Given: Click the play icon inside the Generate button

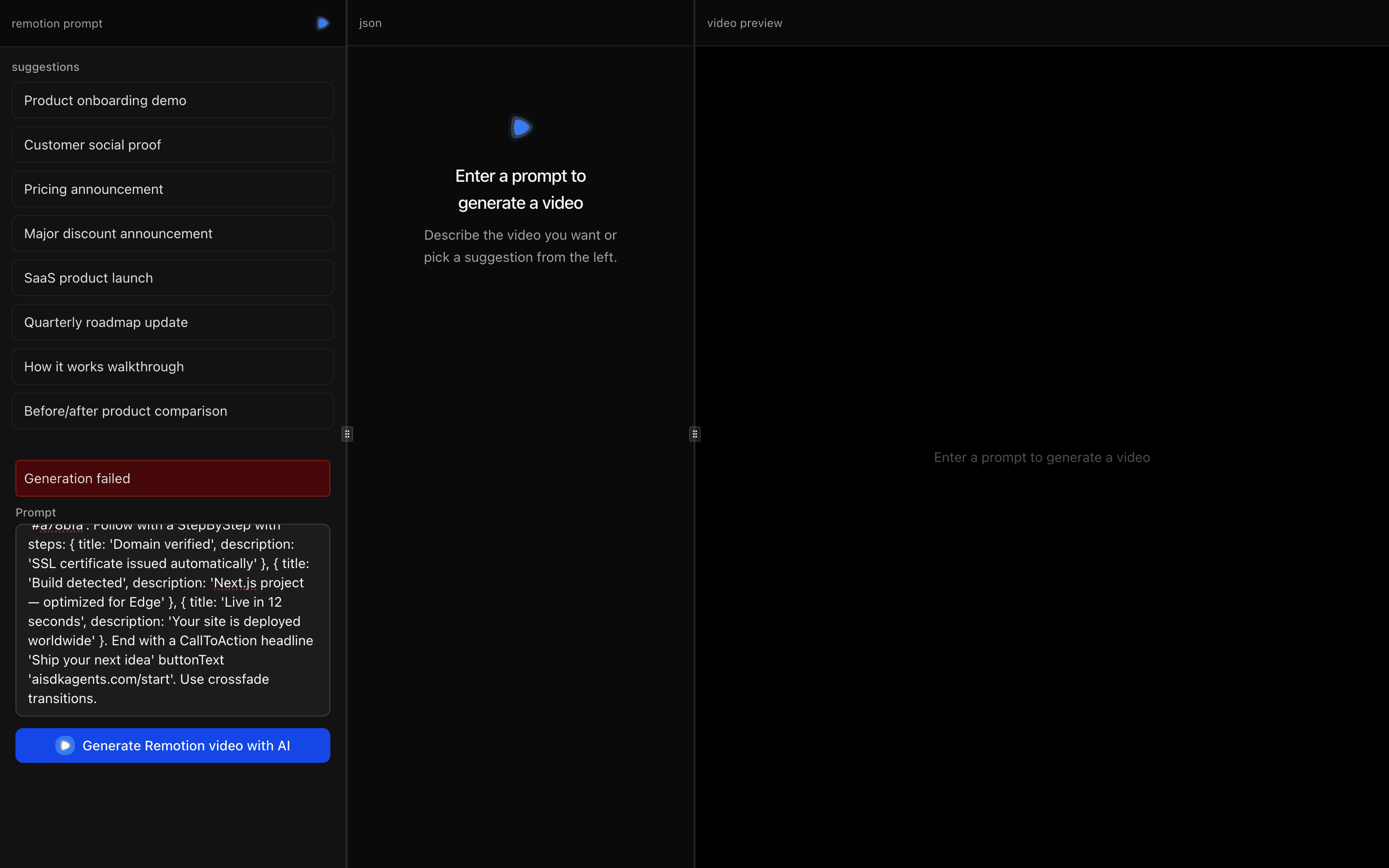Looking at the screenshot, I should click(65, 745).
